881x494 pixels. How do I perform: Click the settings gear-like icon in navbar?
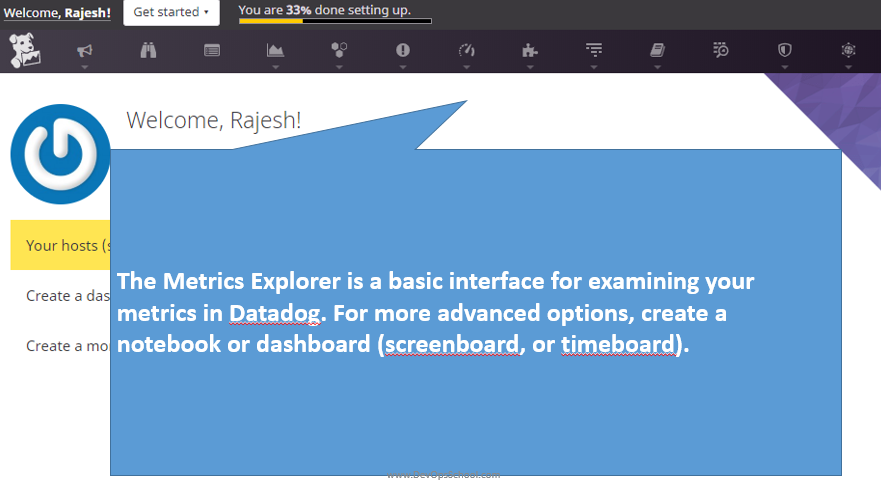coord(848,50)
